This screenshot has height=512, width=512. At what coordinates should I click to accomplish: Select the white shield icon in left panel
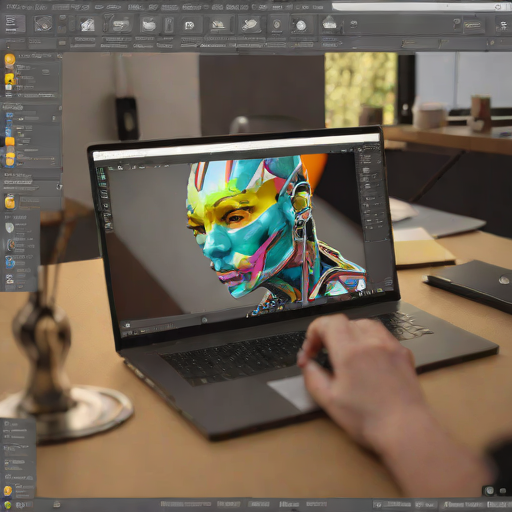(x=10, y=228)
